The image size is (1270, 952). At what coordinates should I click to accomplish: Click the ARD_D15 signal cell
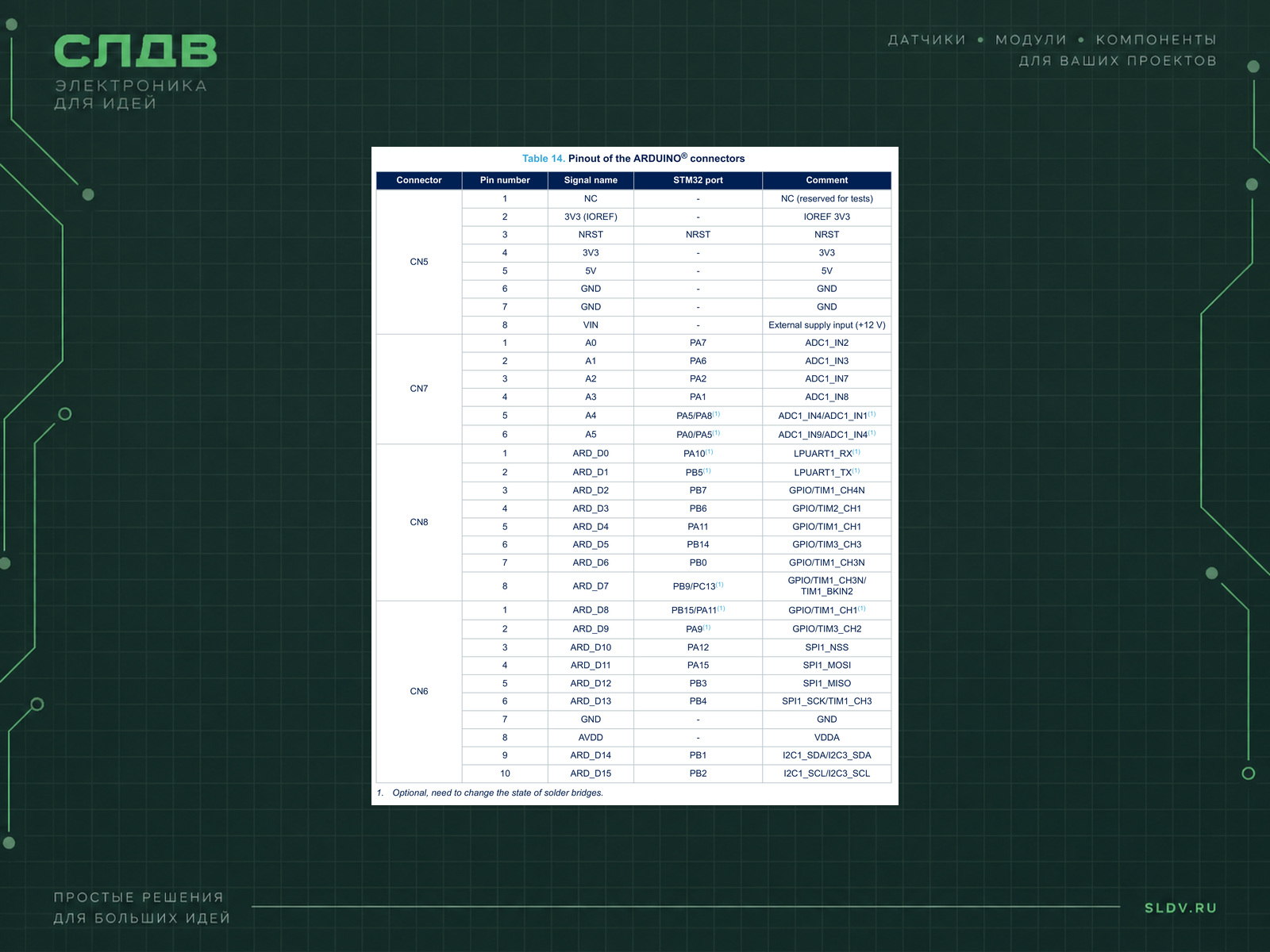(591, 773)
